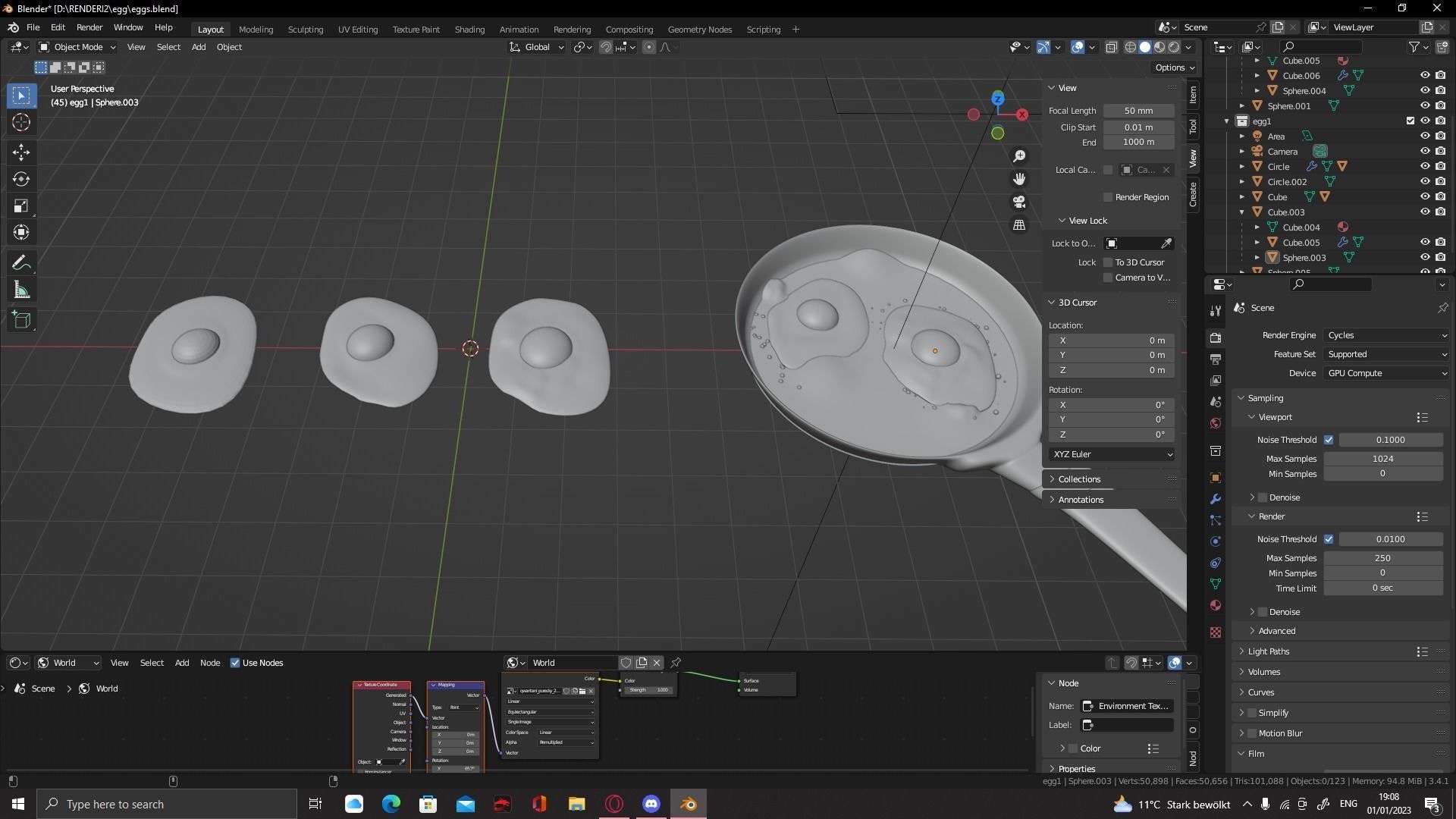Select the Measure tool

coord(21,290)
